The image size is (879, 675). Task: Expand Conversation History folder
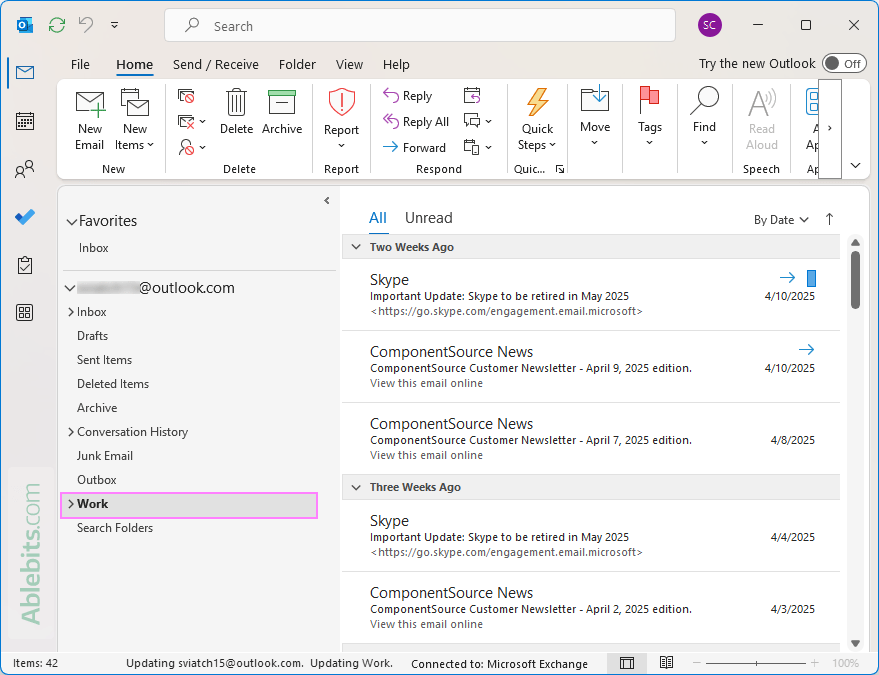pyautogui.click(x=71, y=432)
